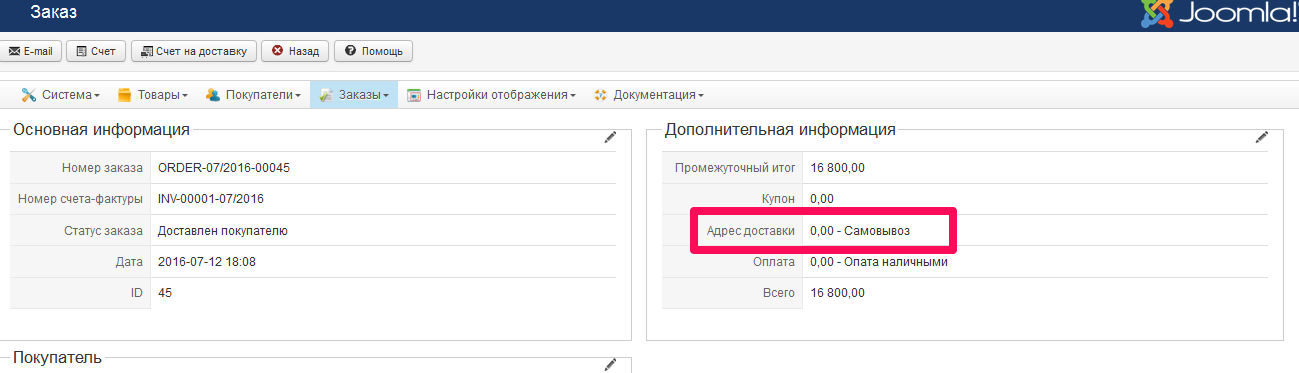Click the pencil icon for Основная информация
The width and height of the screenshot is (1299, 373).
(610, 138)
